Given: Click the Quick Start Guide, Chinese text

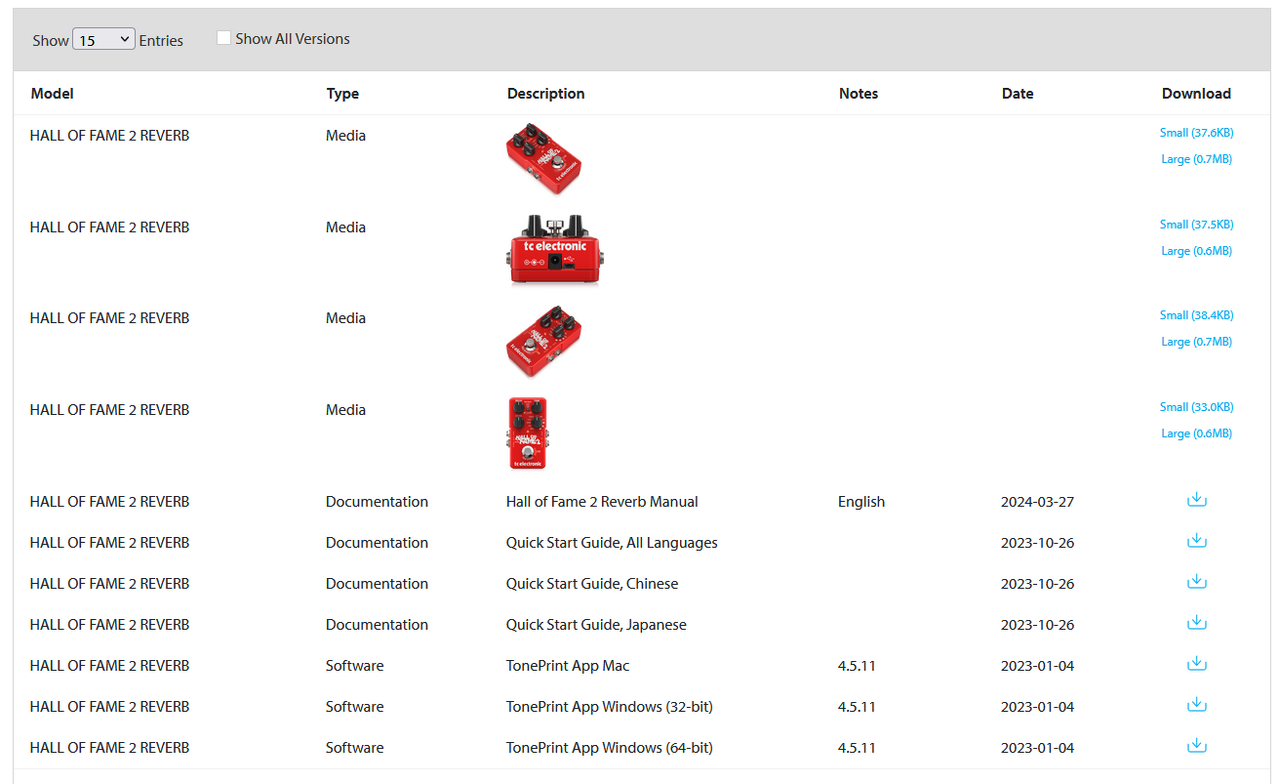Looking at the screenshot, I should coord(592,584).
